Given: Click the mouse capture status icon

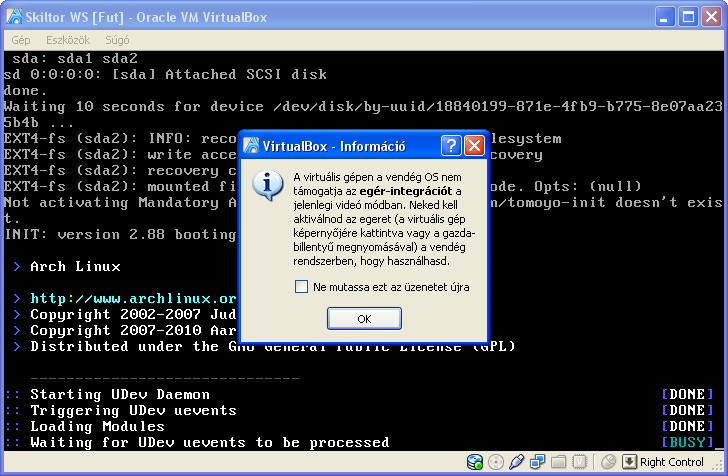Looking at the screenshot, I should pyautogui.click(x=608, y=462).
